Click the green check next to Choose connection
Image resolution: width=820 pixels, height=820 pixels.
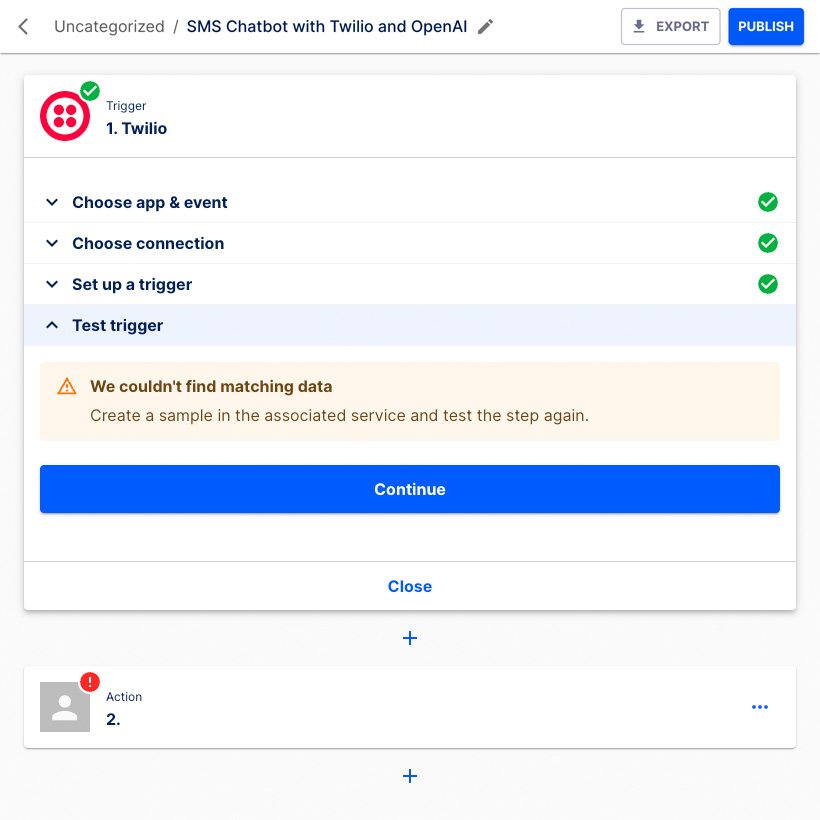coord(768,243)
